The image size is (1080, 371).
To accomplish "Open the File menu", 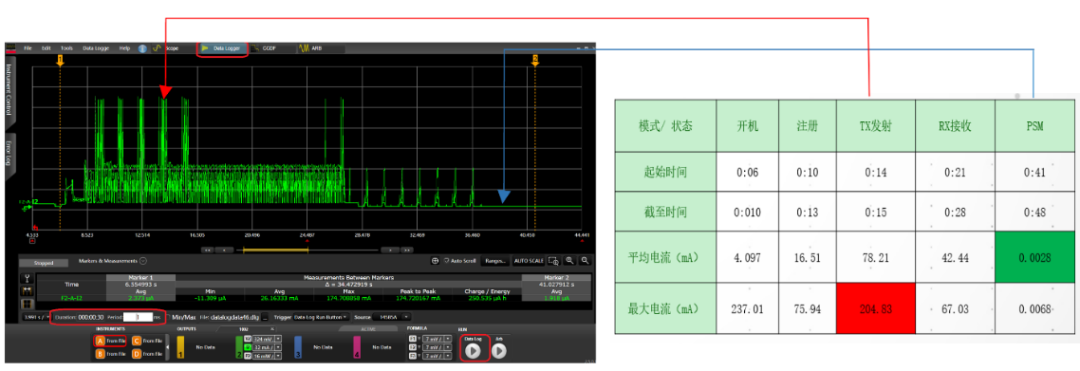I will pos(28,48).
